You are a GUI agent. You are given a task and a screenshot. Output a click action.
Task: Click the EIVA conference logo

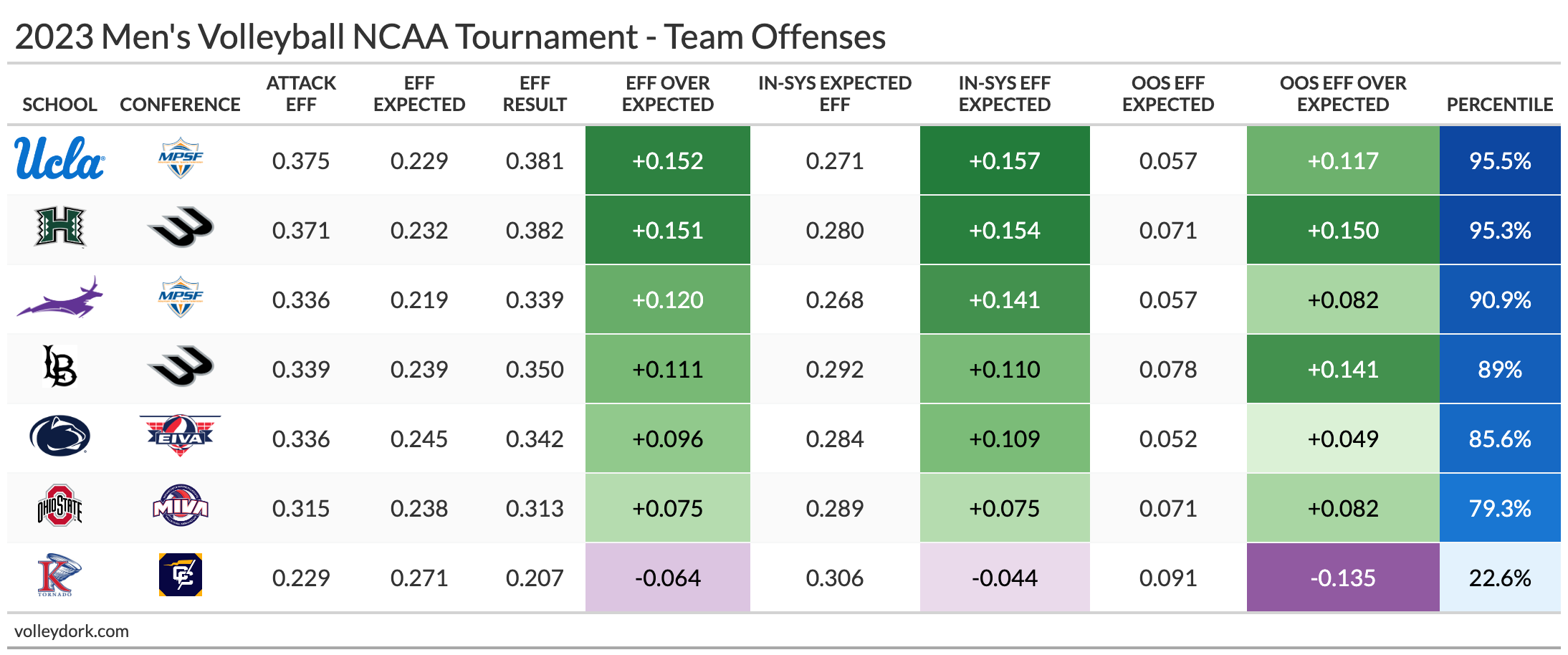coord(180,435)
